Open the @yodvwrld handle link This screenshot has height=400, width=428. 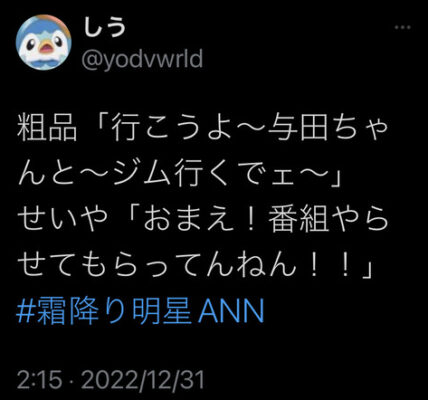click(142, 59)
